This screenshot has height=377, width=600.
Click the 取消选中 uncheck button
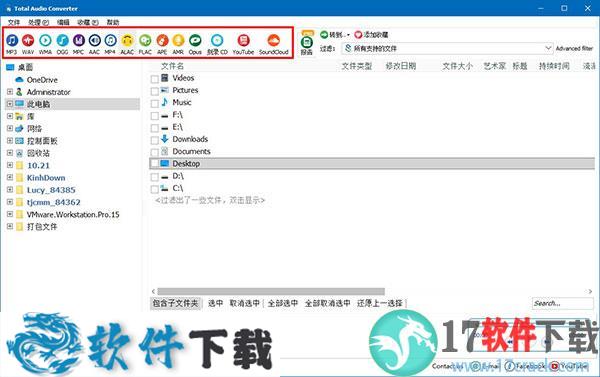coord(245,304)
